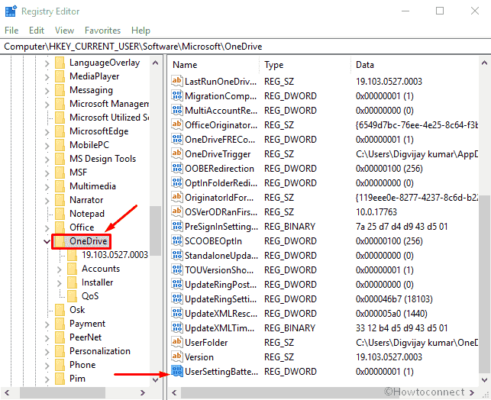Expand the Messaging key
491x400 pixels.
pyautogui.click(x=47, y=91)
